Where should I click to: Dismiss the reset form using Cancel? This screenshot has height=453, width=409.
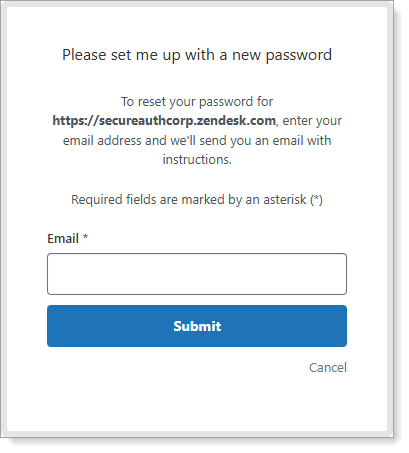click(x=328, y=367)
